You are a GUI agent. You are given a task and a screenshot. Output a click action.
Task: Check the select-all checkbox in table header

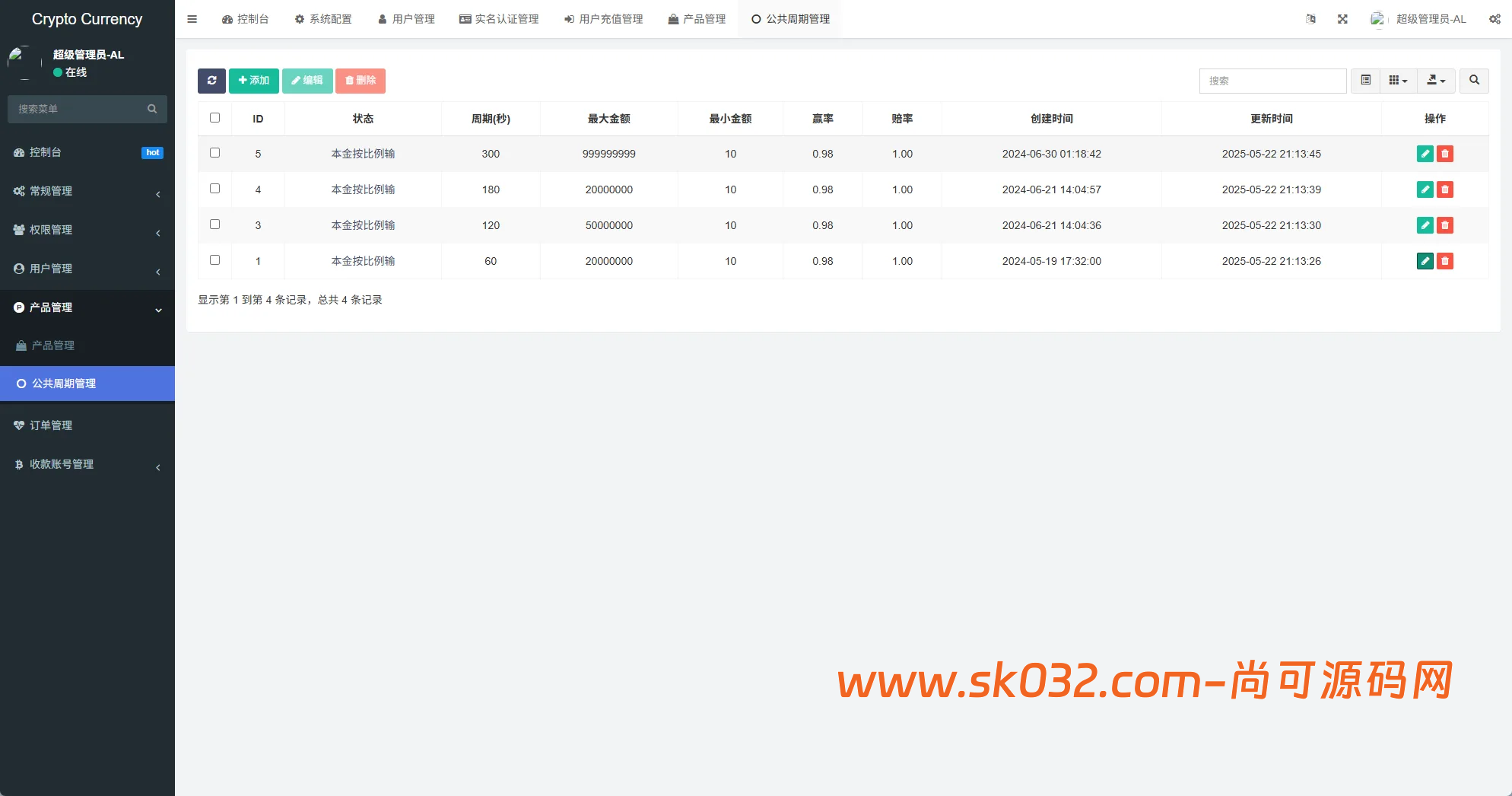click(214, 118)
